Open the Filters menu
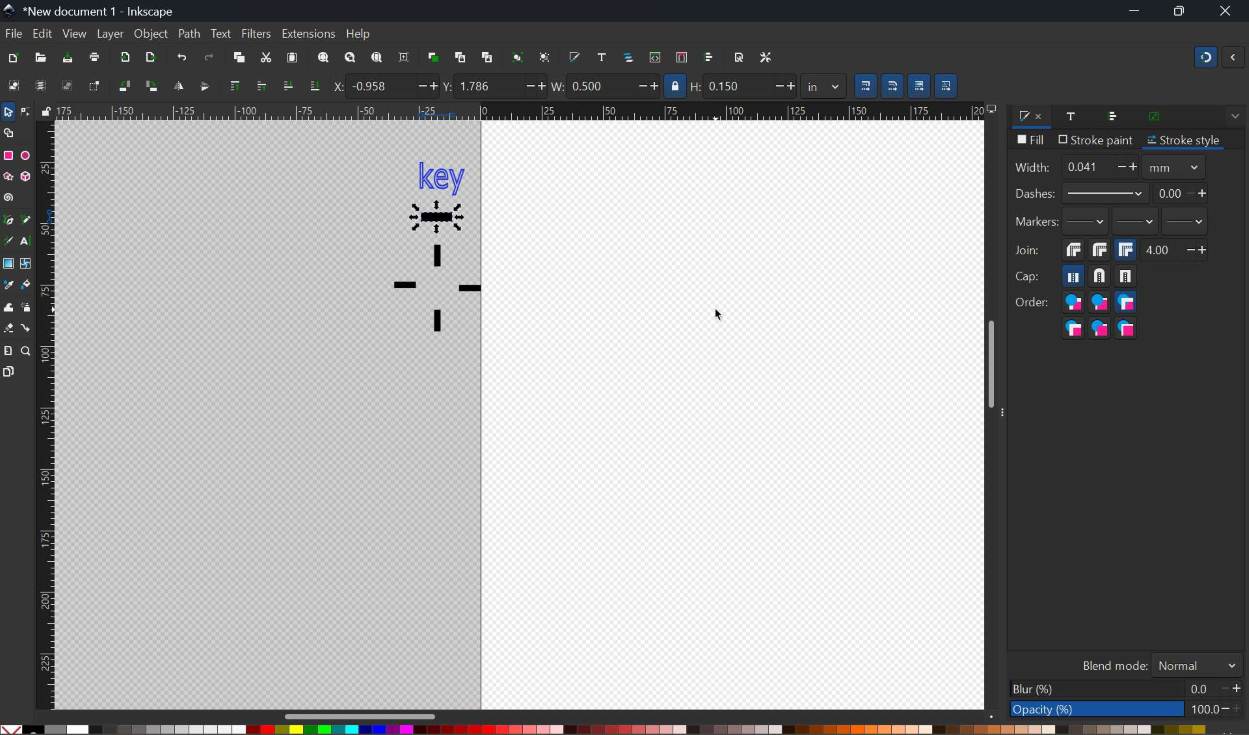The width and height of the screenshot is (1249, 735). coord(256,33)
